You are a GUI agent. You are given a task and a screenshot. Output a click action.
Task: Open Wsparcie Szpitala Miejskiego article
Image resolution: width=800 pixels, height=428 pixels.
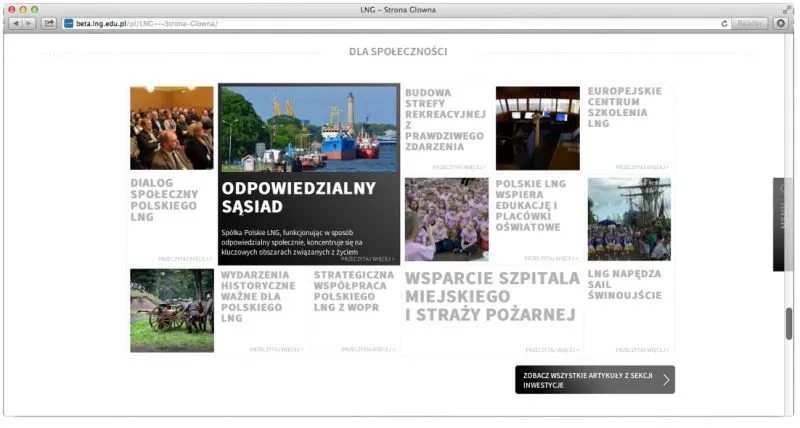click(x=491, y=296)
